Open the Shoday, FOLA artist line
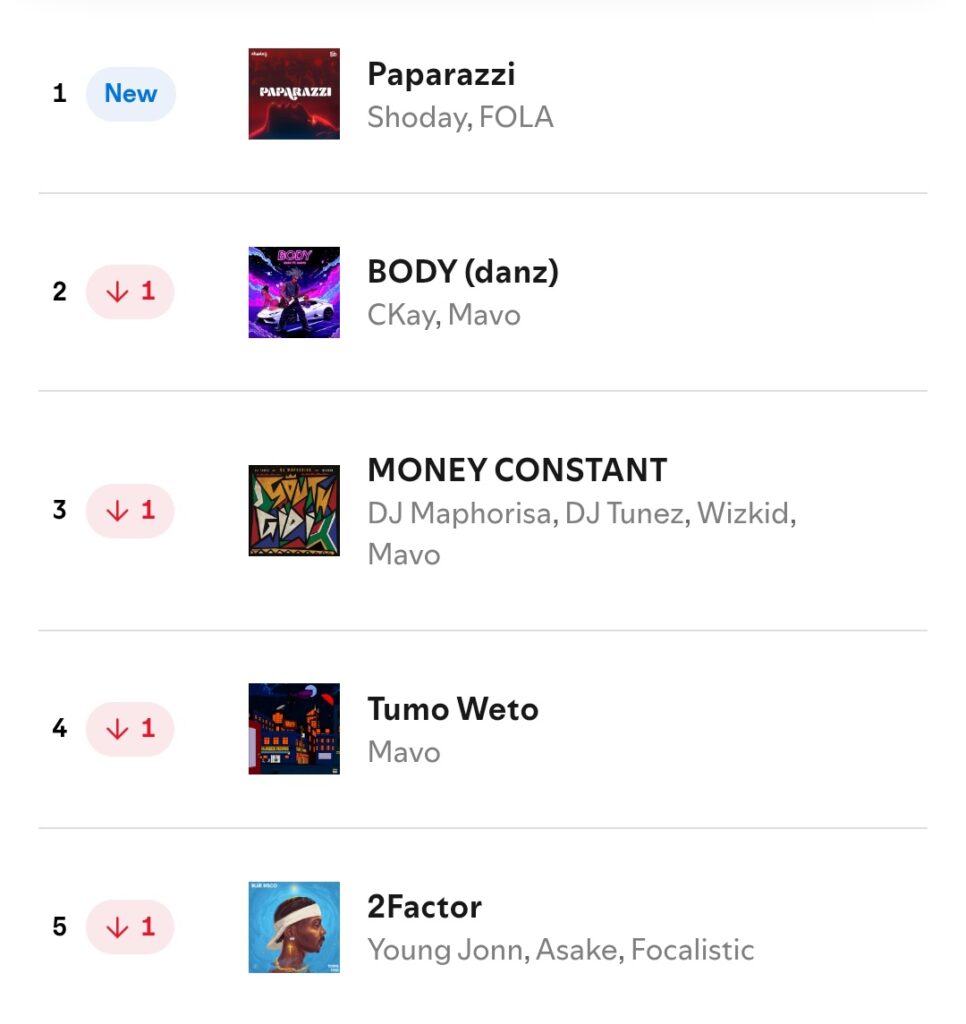This screenshot has width=966, height=1024. [x=460, y=117]
